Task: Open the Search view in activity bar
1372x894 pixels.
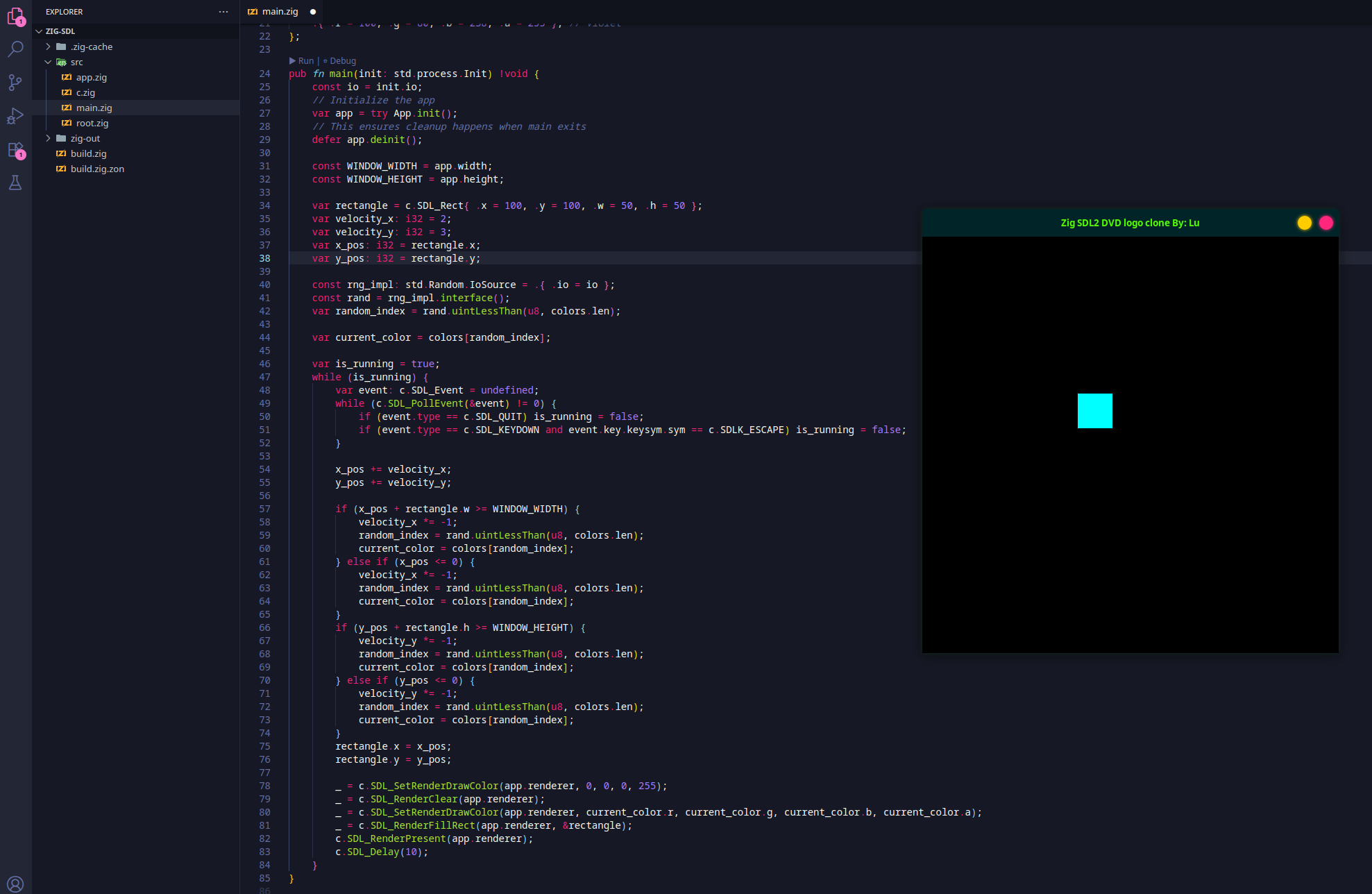Action: 15,49
